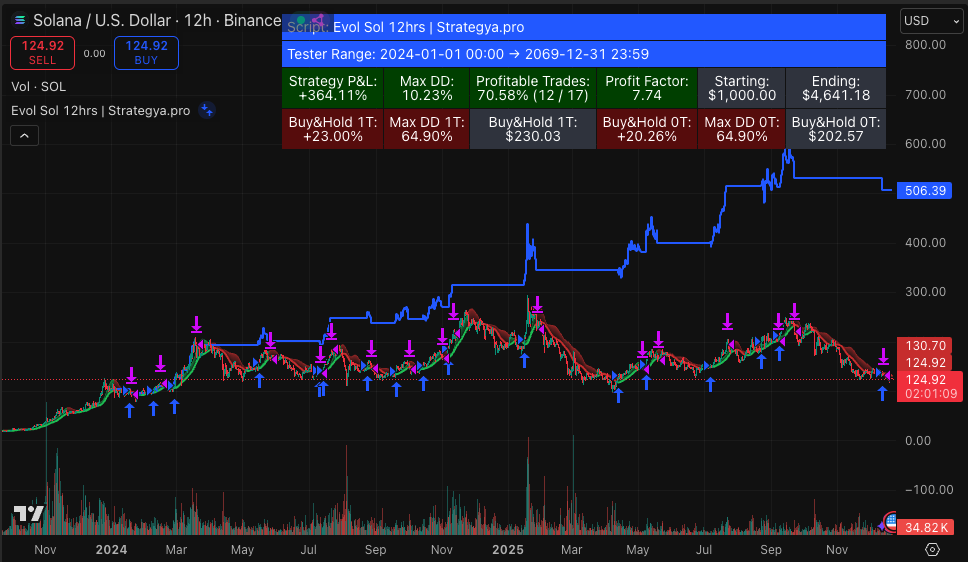
Task: Click the Profitable Trades 70.58% cell
Action: 533,88
